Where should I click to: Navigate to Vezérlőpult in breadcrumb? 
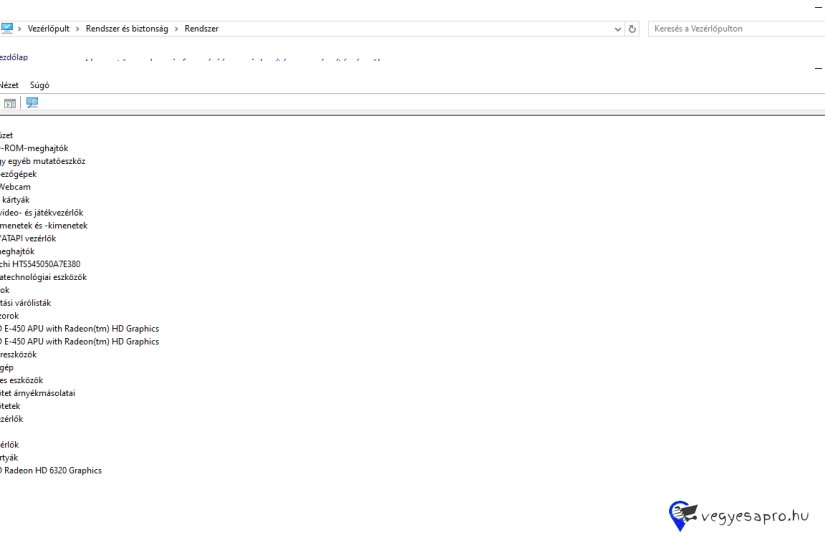[48, 29]
